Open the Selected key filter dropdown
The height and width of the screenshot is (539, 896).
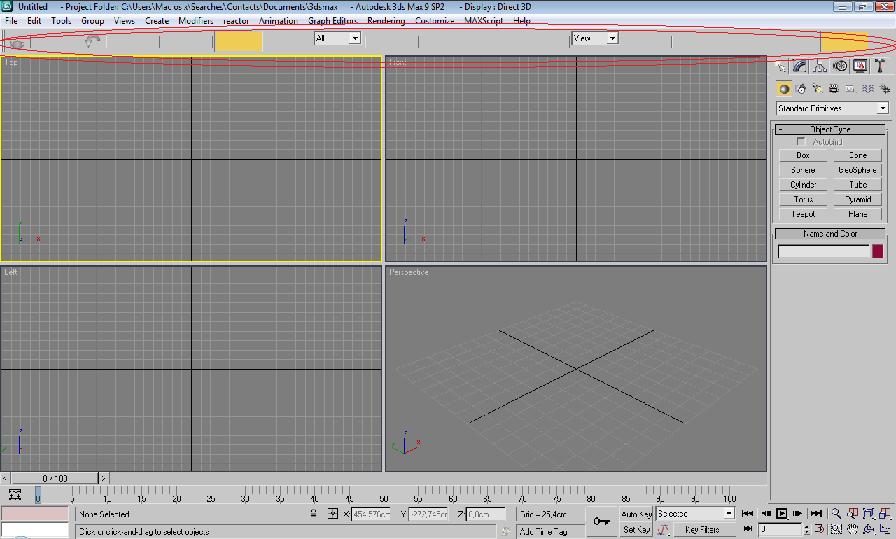tap(695, 513)
